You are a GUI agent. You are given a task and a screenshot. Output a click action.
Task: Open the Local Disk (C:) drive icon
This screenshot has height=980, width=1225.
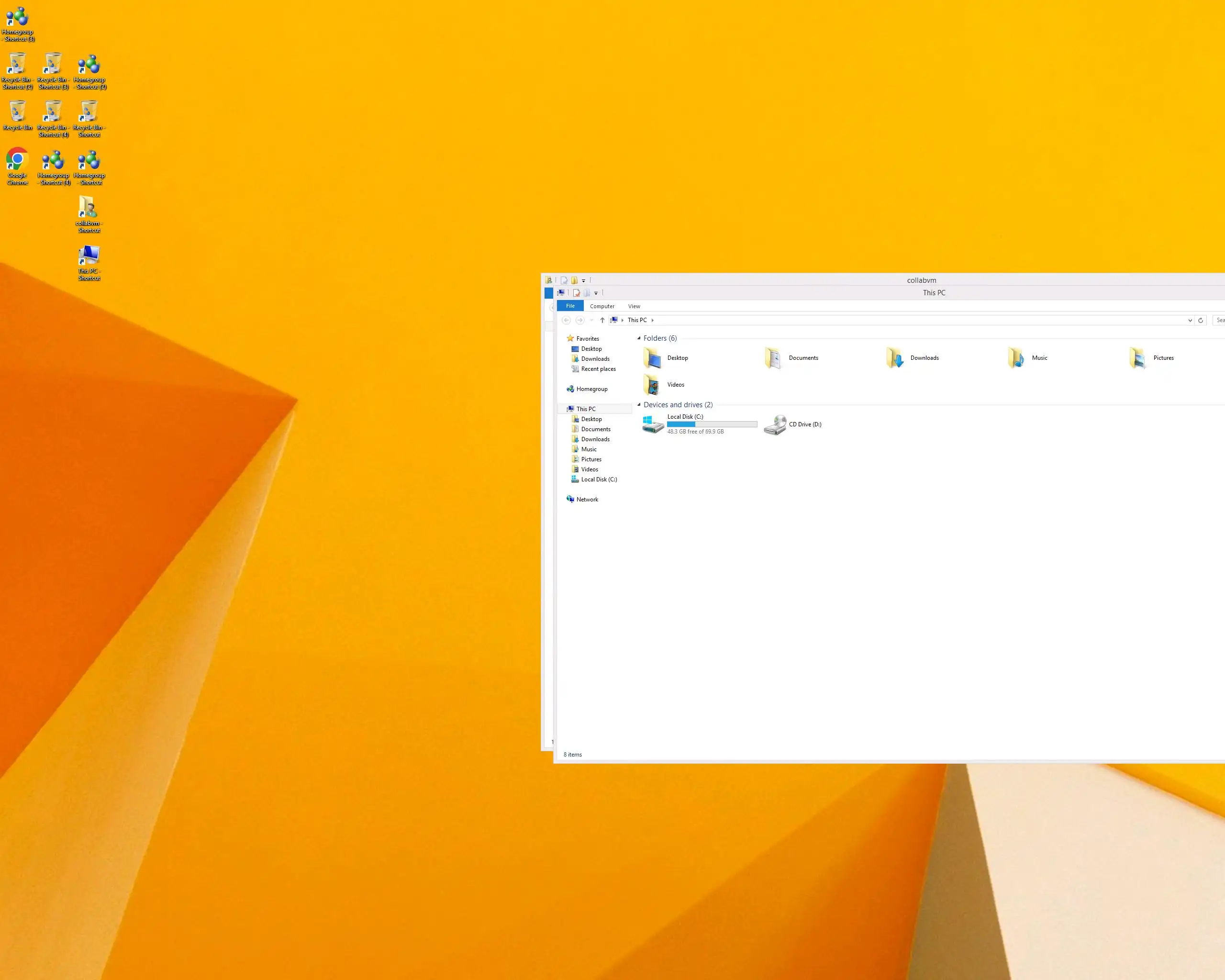pyautogui.click(x=652, y=424)
